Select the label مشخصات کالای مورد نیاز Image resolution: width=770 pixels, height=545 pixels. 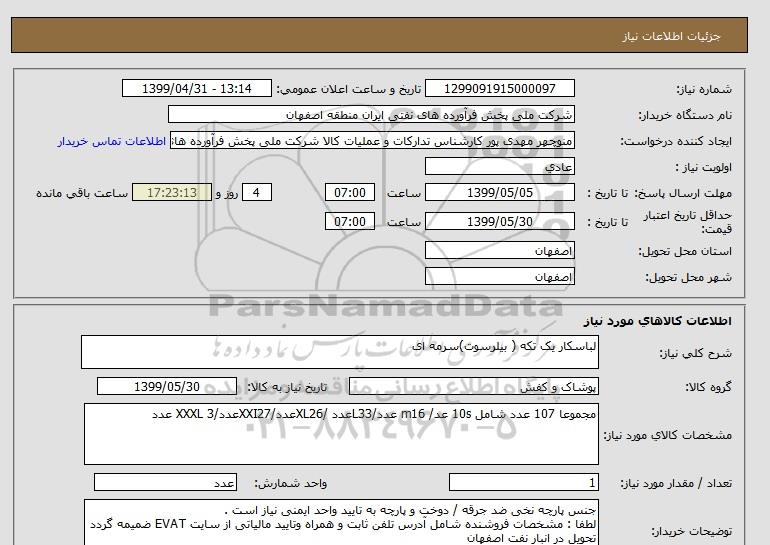coord(667,435)
